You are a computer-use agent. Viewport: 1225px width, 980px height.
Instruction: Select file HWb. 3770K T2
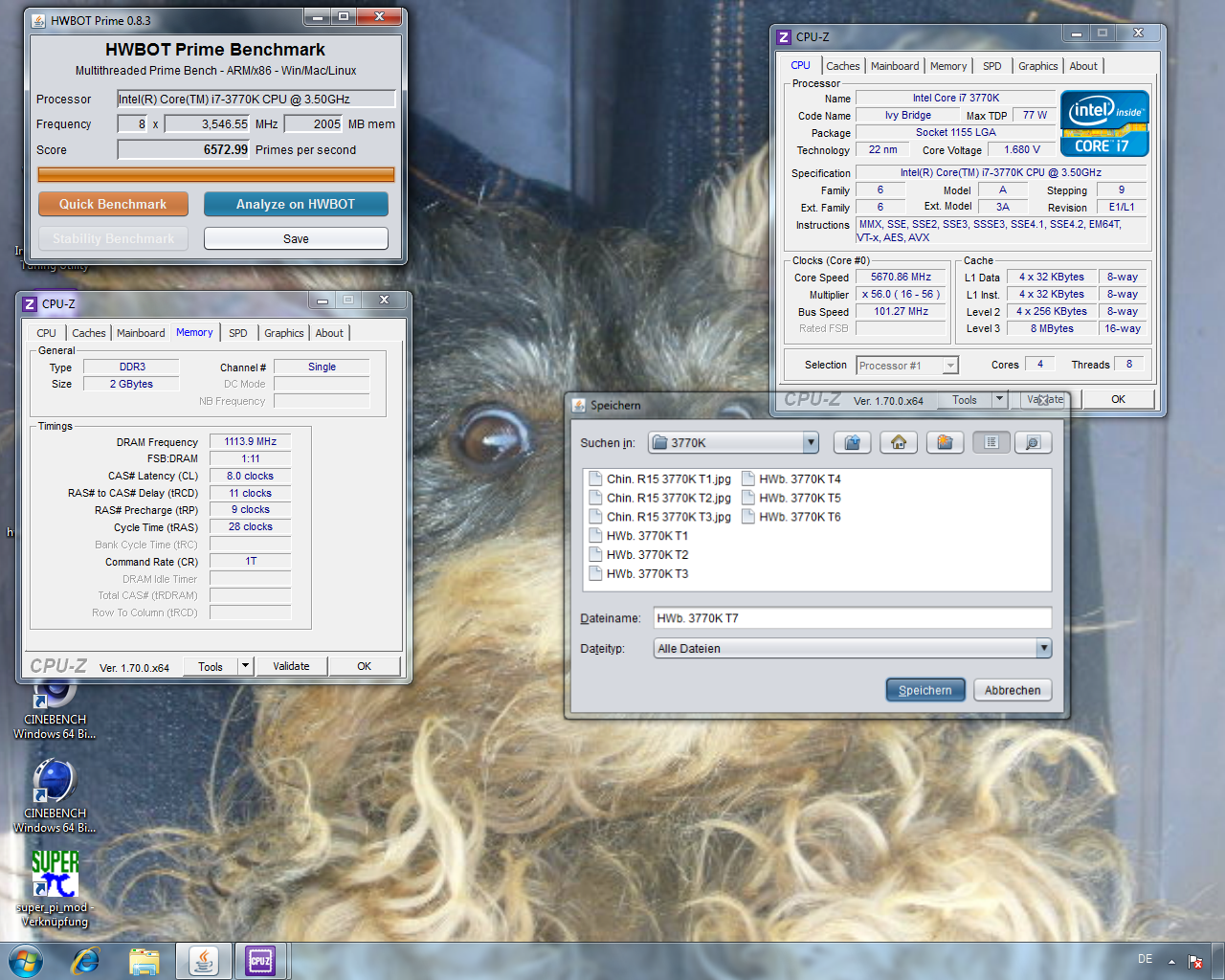[x=638, y=555]
